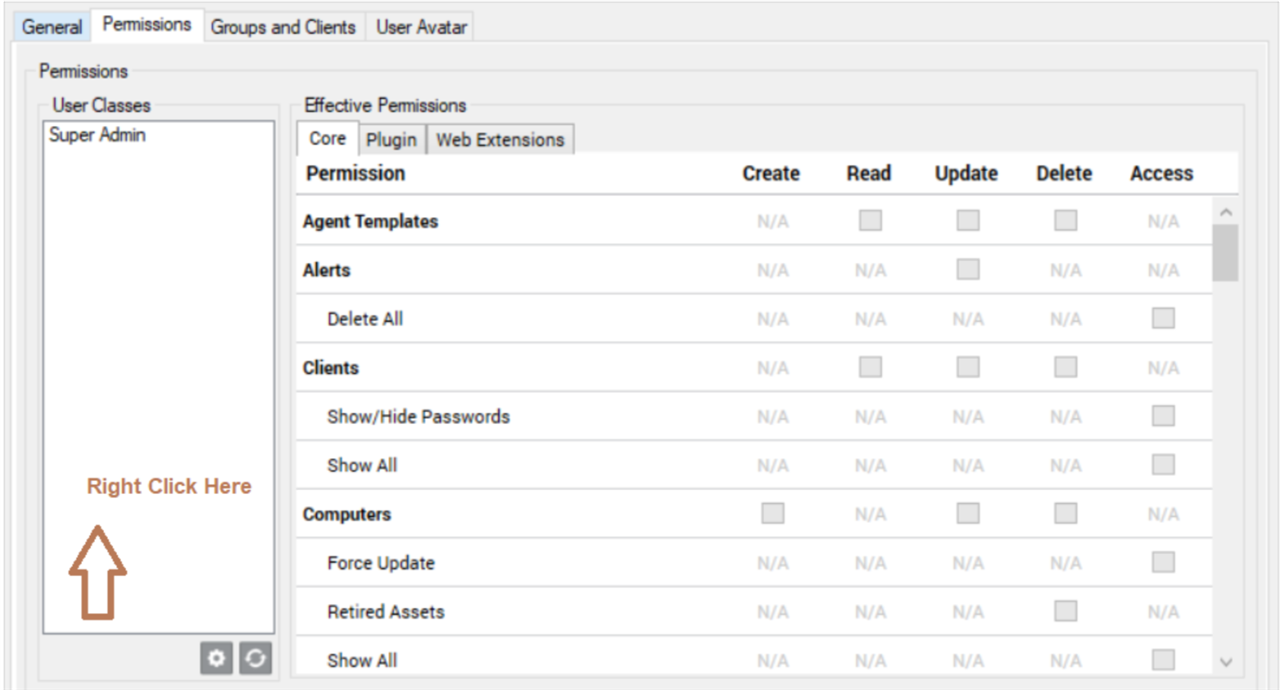The height and width of the screenshot is (690, 1280).
Task: Toggle Computers Create checkbox
Action: pyautogui.click(x=772, y=514)
